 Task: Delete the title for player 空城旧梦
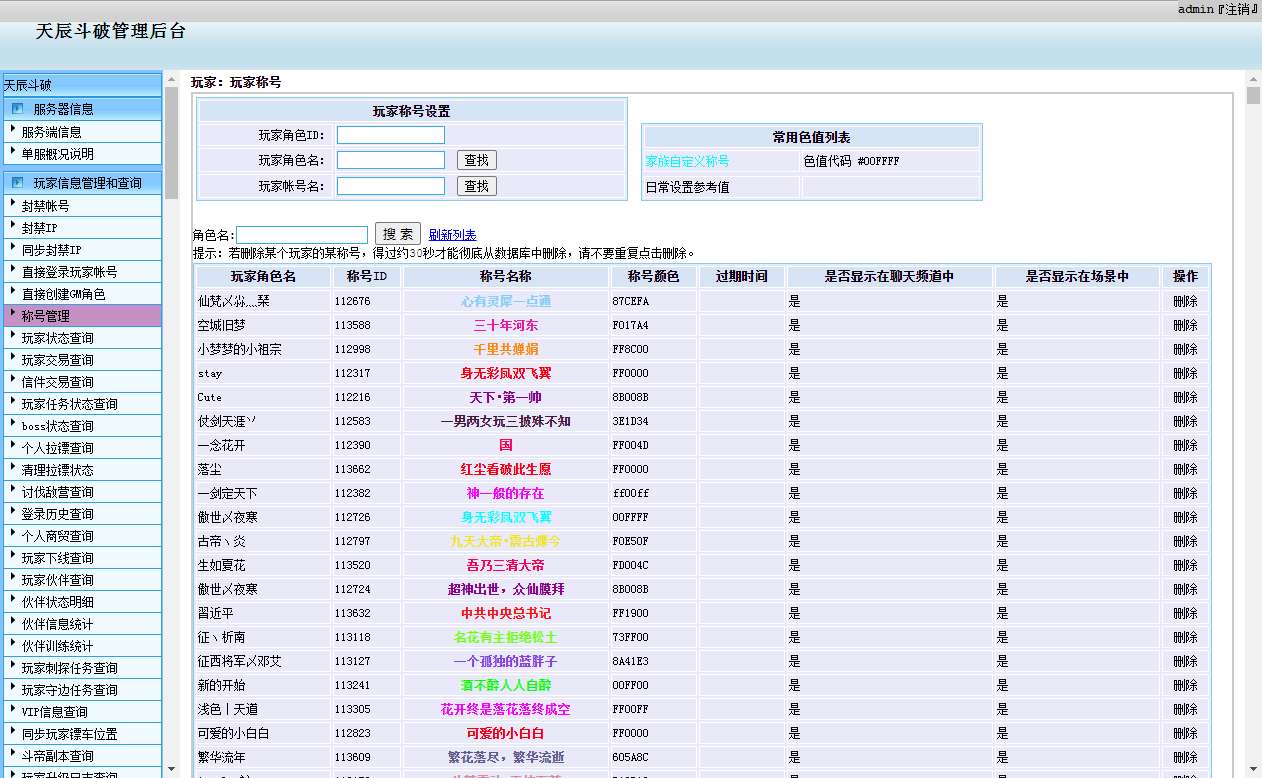pos(1185,325)
